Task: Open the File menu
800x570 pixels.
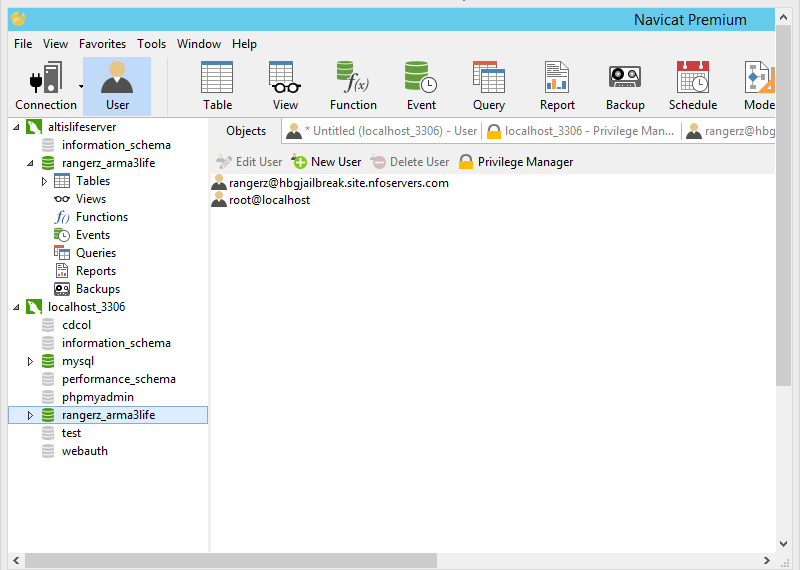Action: point(23,44)
